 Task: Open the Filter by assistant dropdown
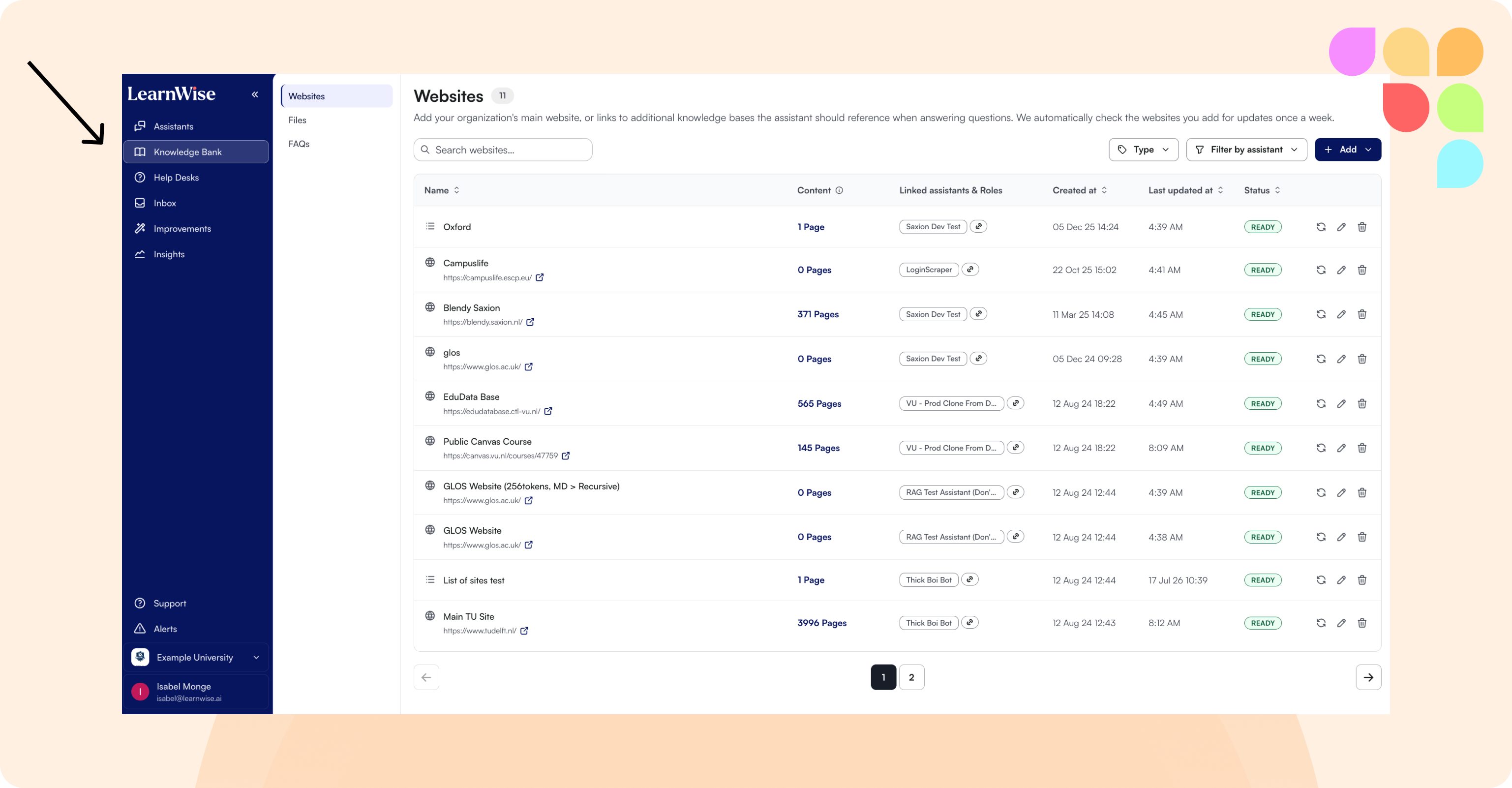[x=1246, y=150]
